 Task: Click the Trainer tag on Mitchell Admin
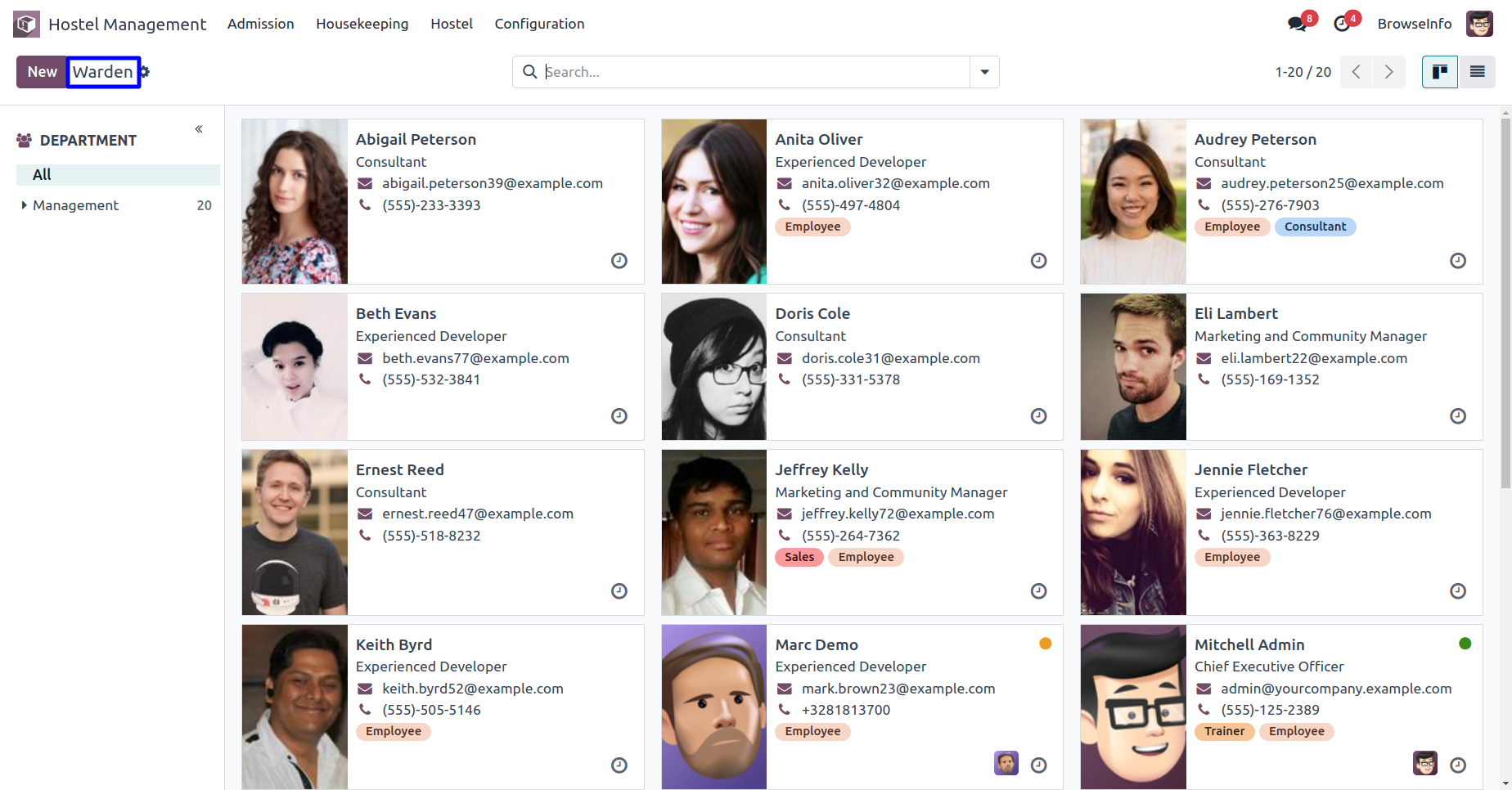pos(1224,731)
